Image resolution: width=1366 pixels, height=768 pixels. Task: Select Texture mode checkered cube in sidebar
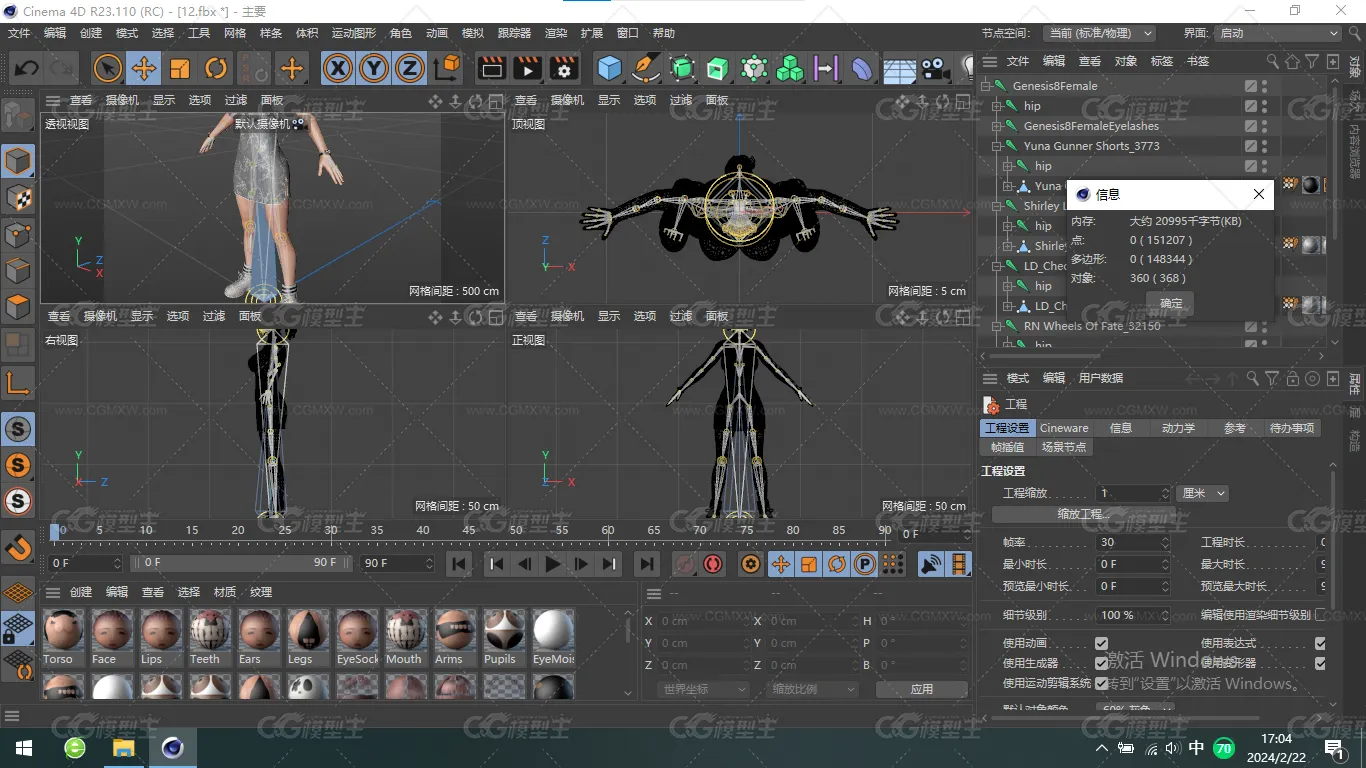tap(18, 199)
